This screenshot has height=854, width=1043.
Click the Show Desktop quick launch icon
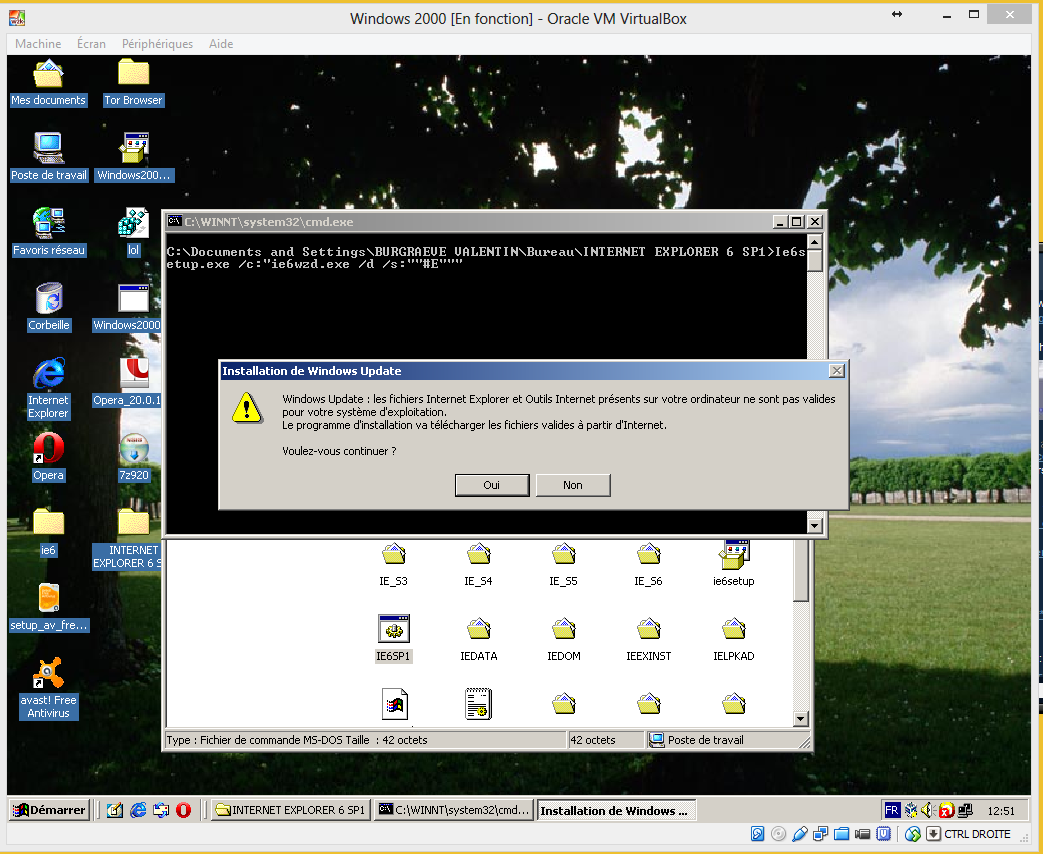tap(114, 810)
